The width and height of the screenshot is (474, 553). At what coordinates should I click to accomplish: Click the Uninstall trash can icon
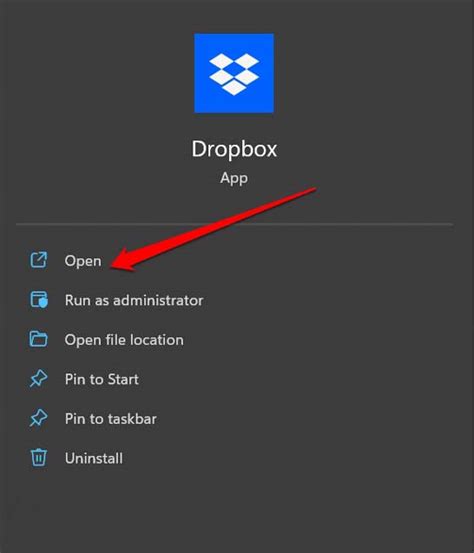(x=38, y=458)
